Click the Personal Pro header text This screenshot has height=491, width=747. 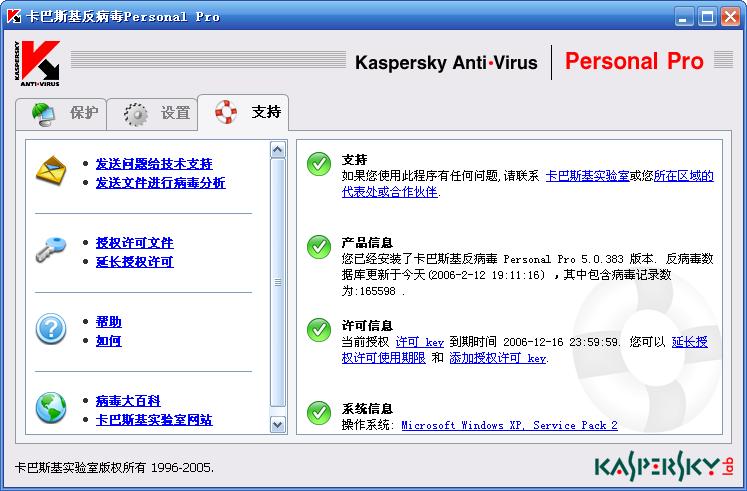[x=634, y=61]
